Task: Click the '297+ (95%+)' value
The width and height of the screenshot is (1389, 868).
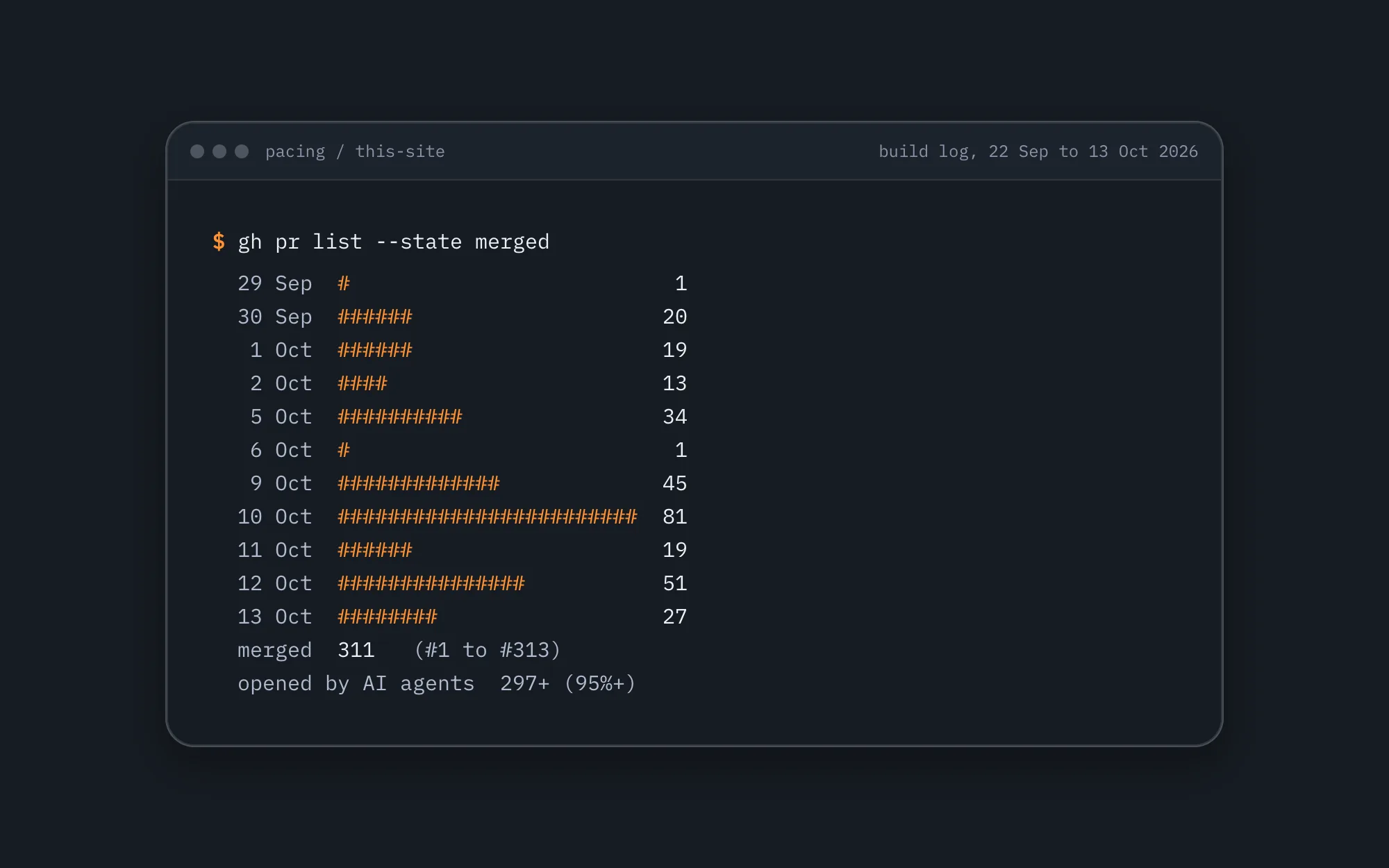Action: click(x=568, y=683)
